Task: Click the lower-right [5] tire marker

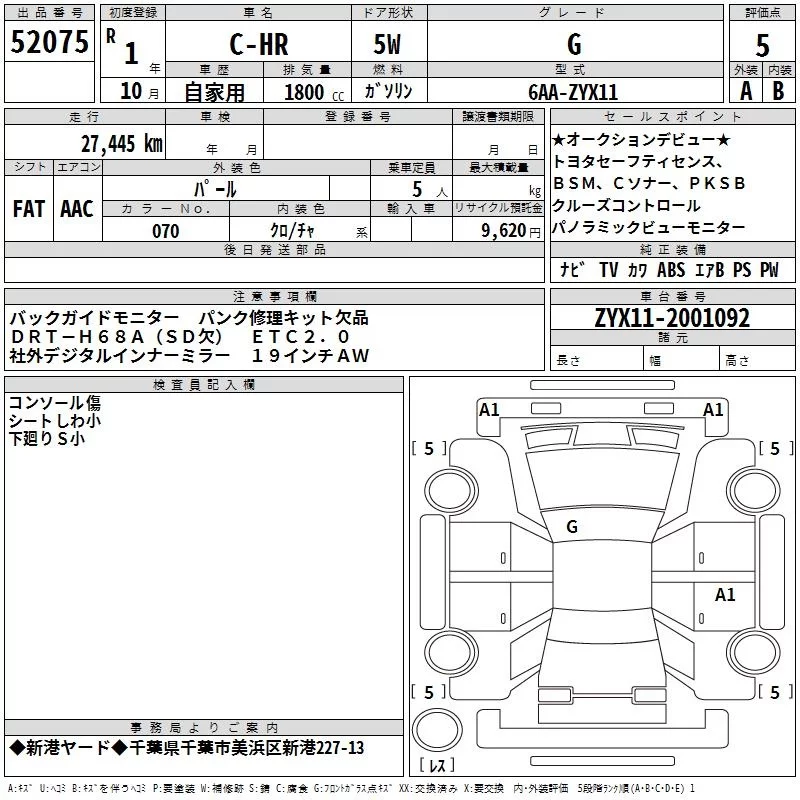Action: [773, 692]
